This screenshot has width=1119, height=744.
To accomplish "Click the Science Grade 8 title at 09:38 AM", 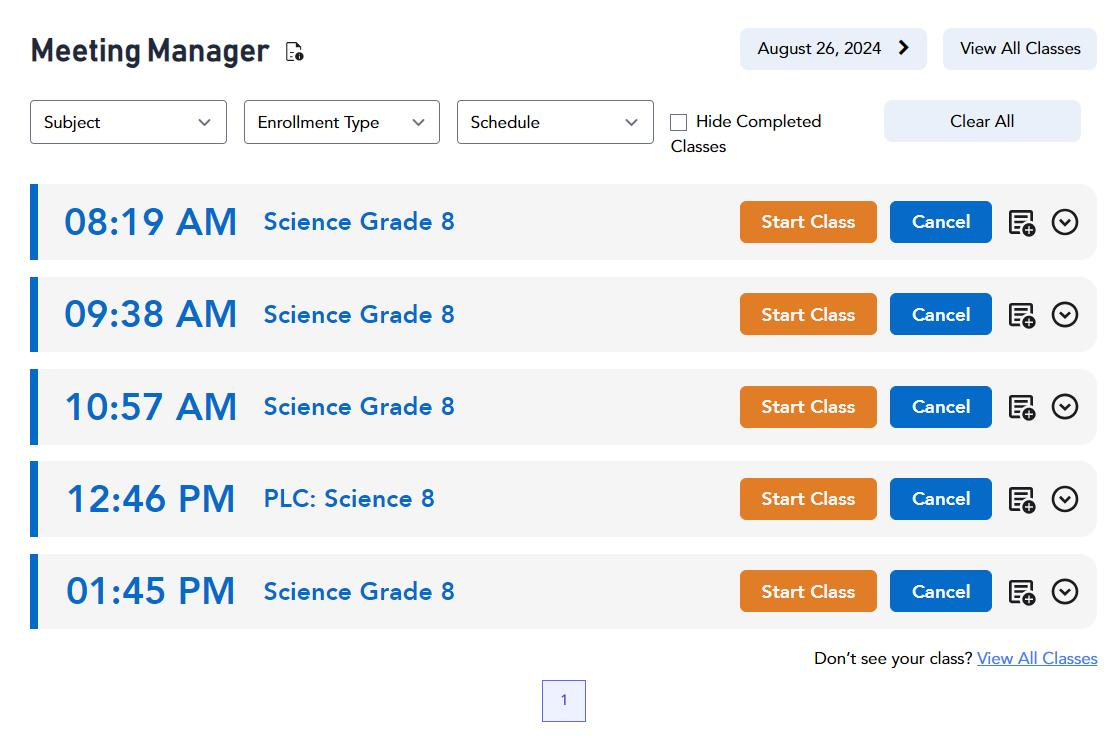I will (x=359, y=315).
